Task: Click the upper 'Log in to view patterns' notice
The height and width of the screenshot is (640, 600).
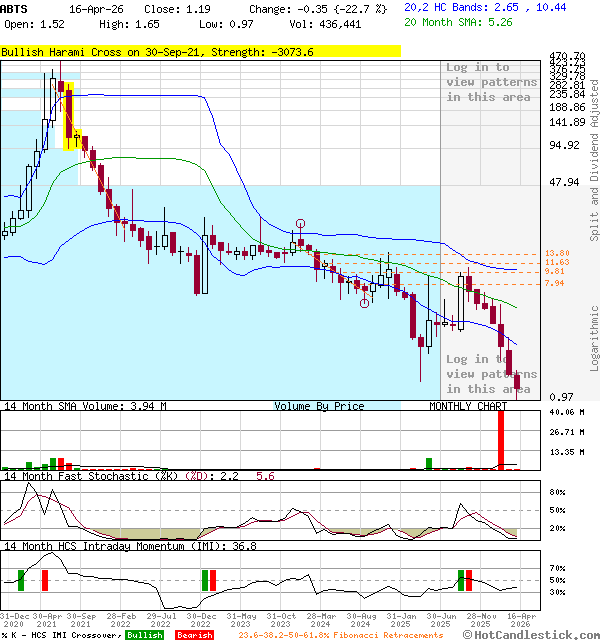Action: 488,82
